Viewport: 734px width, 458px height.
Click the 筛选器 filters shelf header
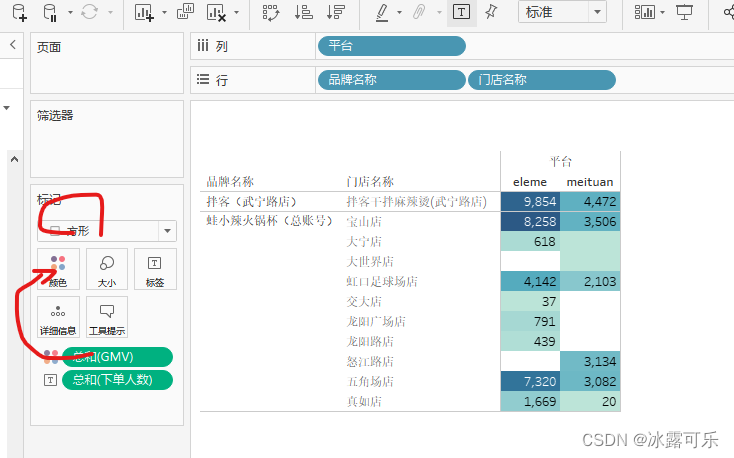(55, 115)
